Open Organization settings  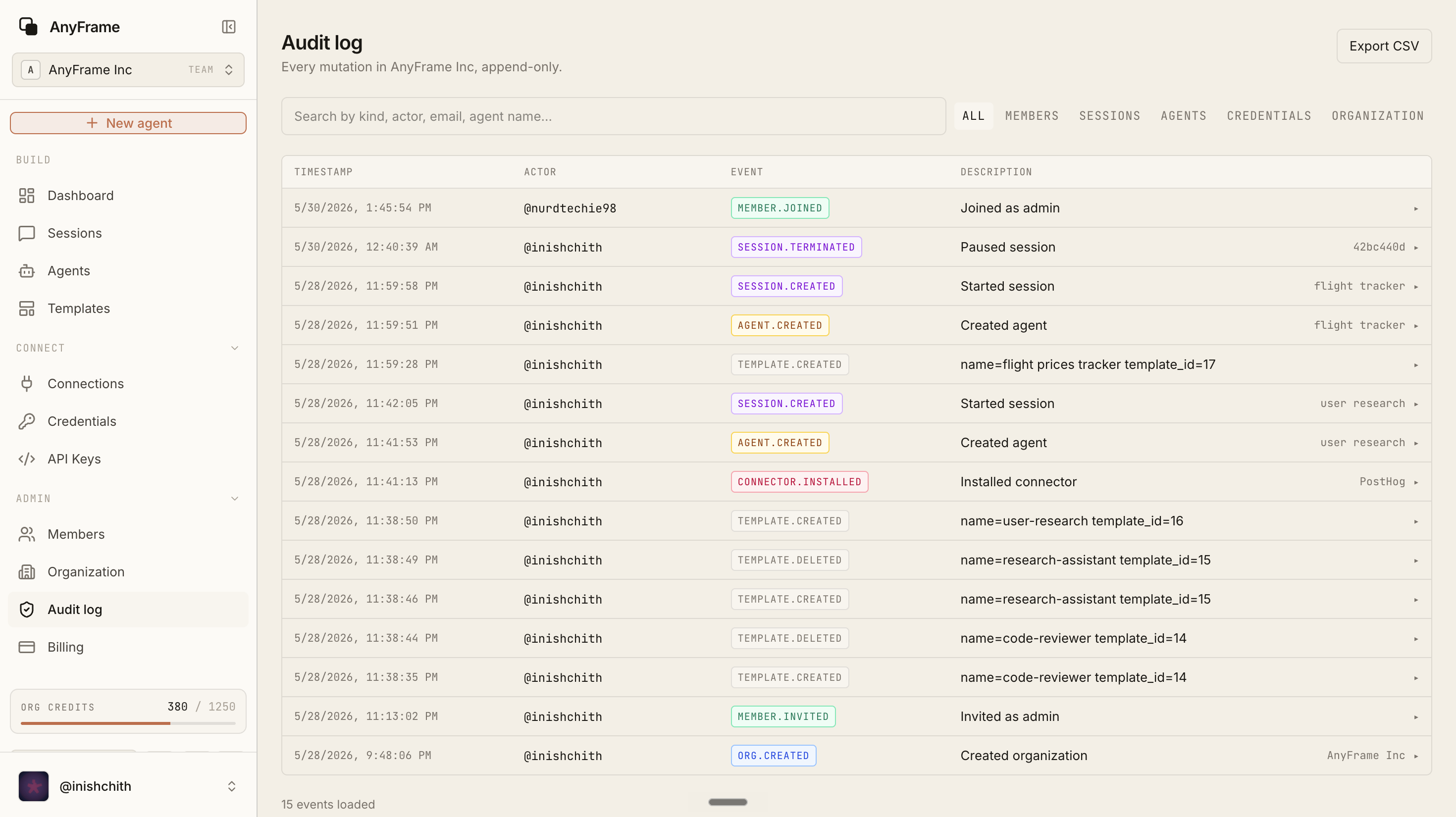[128, 572]
